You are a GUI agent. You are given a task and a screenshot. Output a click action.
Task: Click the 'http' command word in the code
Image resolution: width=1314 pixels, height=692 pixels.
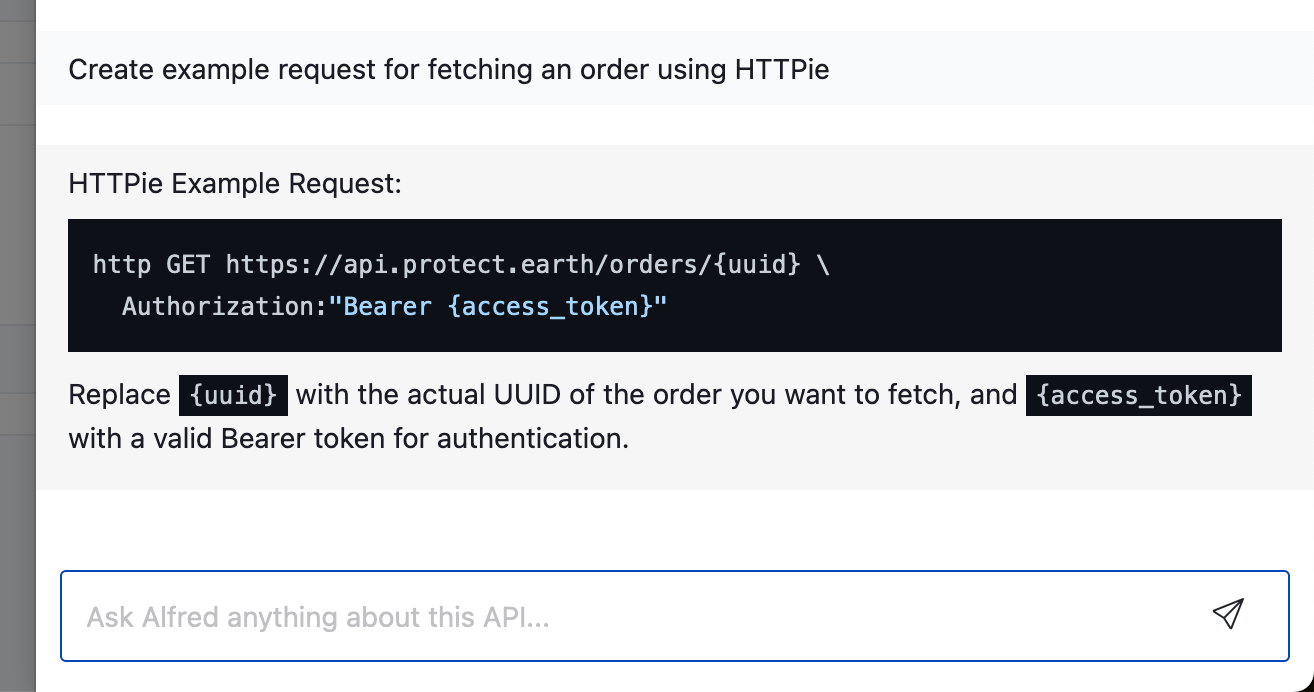122,265
